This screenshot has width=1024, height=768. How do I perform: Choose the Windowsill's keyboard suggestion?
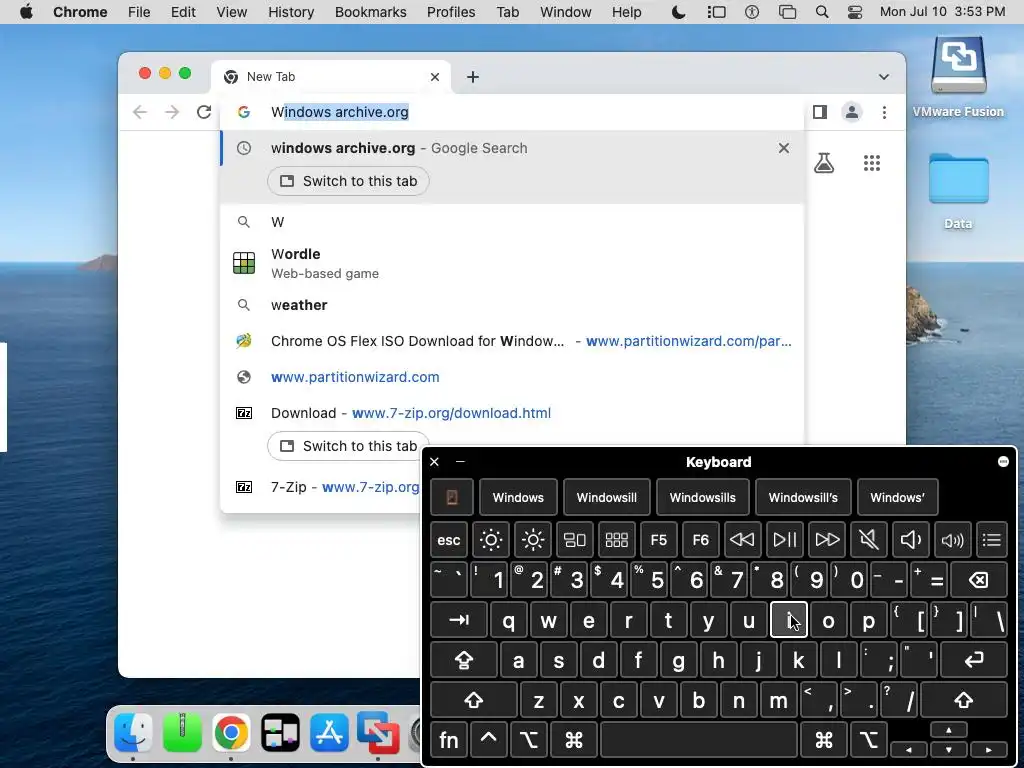(803, 497)
